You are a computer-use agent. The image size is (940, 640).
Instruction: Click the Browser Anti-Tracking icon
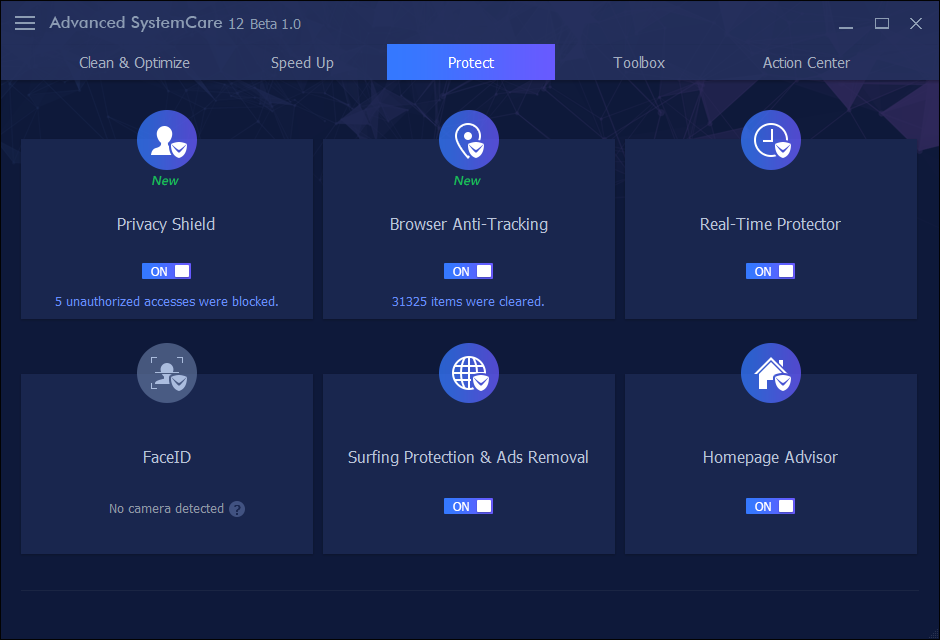click(469, 140)
